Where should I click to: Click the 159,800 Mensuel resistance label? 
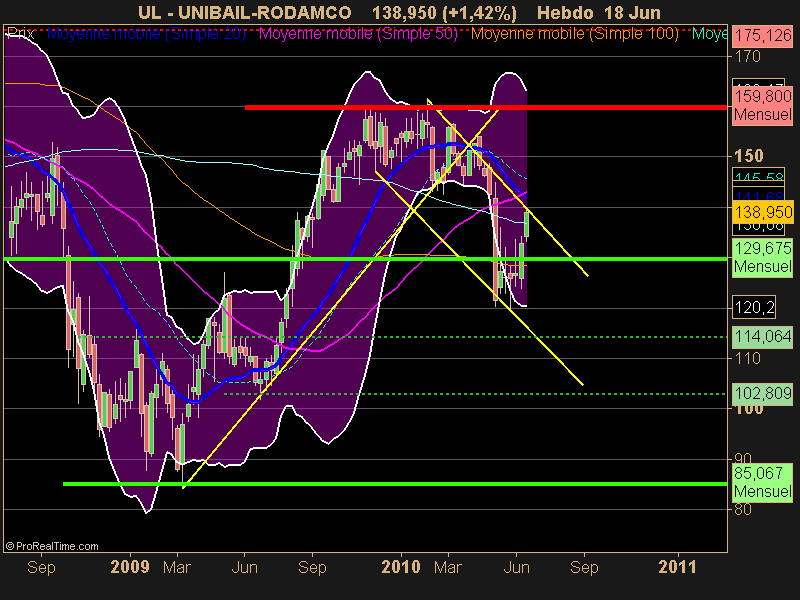click(x=763, y=105)
